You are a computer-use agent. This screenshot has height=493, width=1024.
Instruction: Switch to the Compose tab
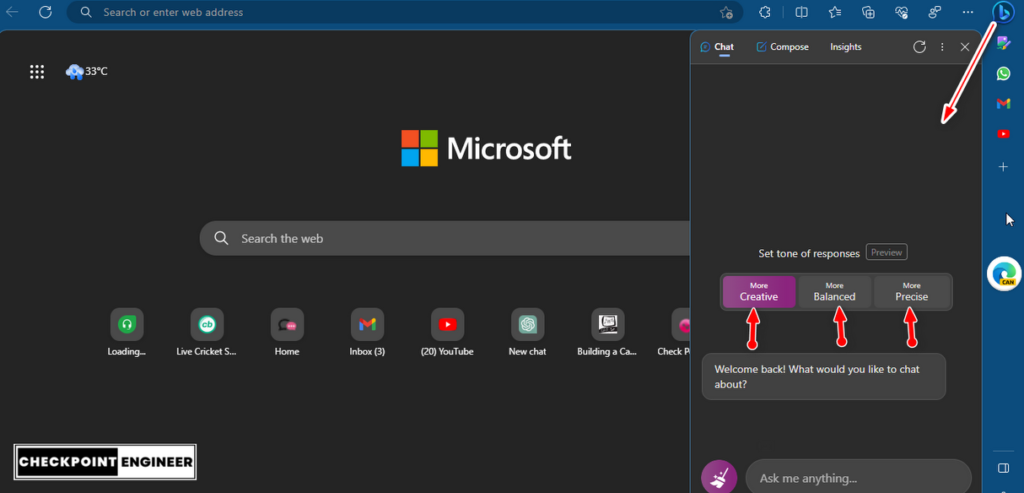point(782,47)
